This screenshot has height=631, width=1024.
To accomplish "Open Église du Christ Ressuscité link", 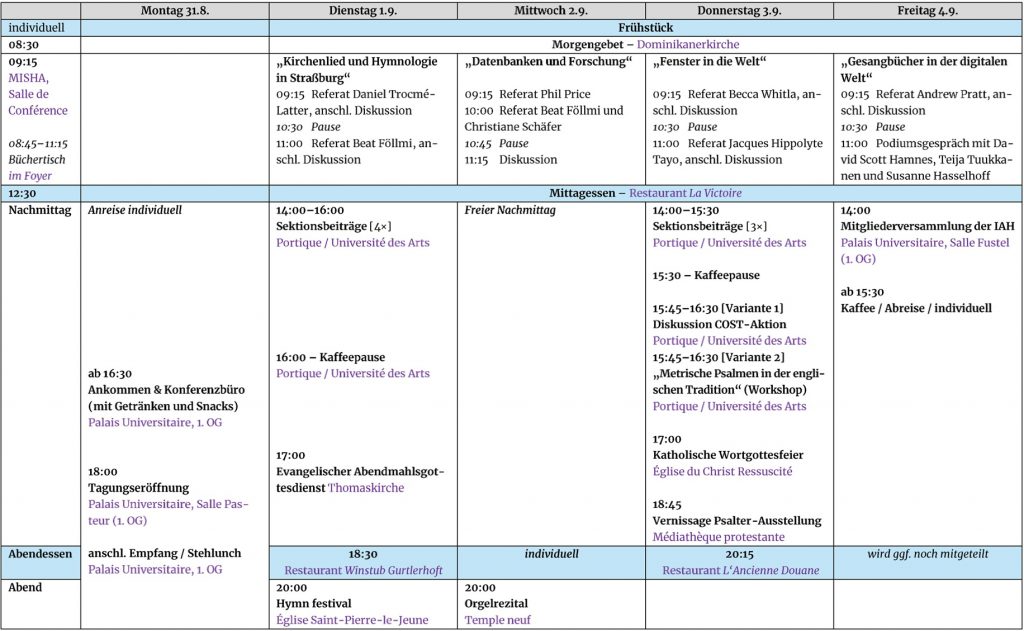I will [x=722, y=472].
